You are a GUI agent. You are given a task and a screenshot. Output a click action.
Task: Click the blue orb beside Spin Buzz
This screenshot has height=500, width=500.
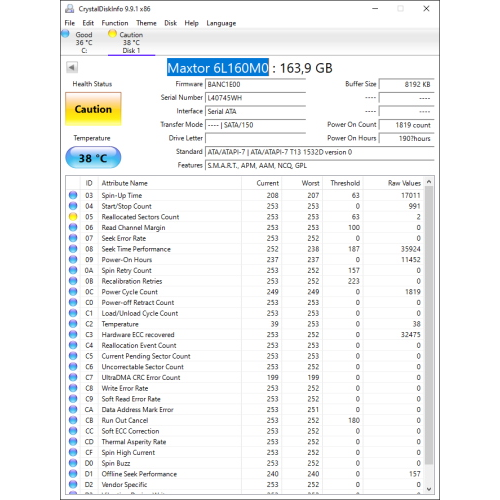coord(73,463)
